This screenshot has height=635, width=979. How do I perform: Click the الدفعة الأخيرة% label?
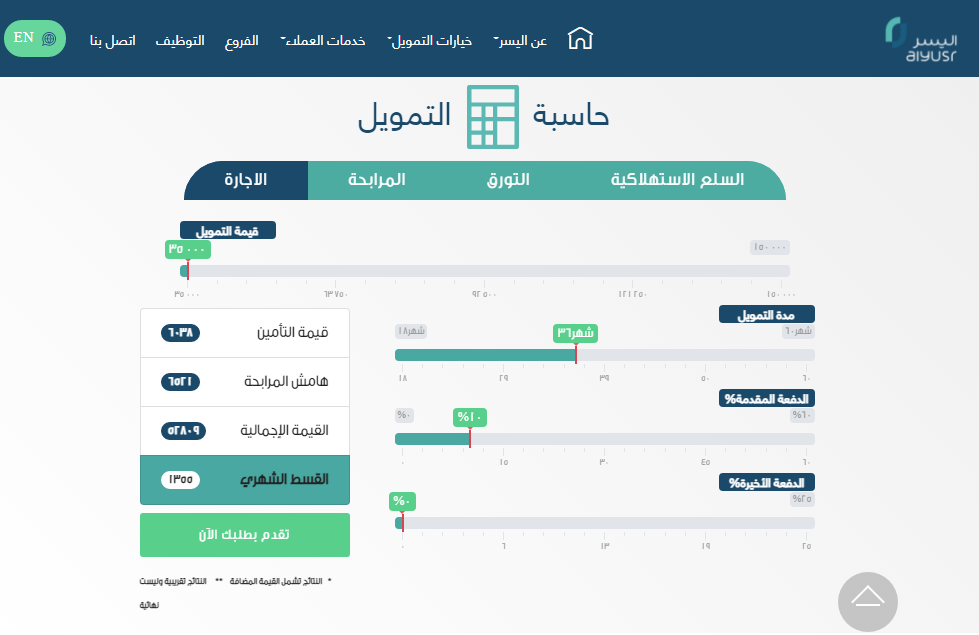pyautogui.click(x=767, y=483)
